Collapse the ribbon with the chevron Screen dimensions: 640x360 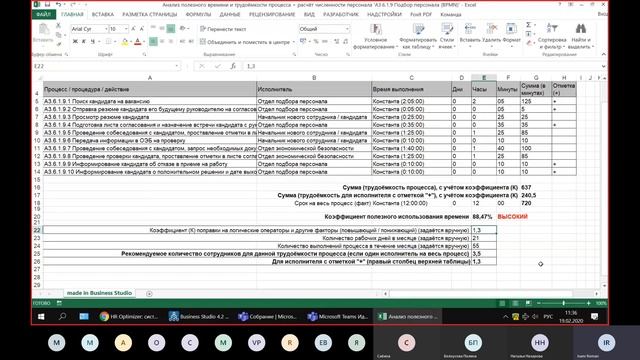coord(603,54)
